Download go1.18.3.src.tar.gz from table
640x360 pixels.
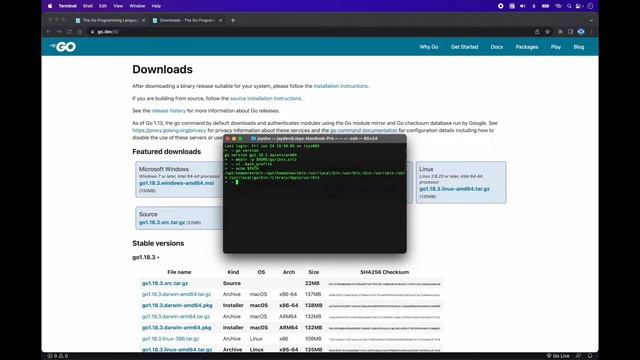tap(165, 283)
